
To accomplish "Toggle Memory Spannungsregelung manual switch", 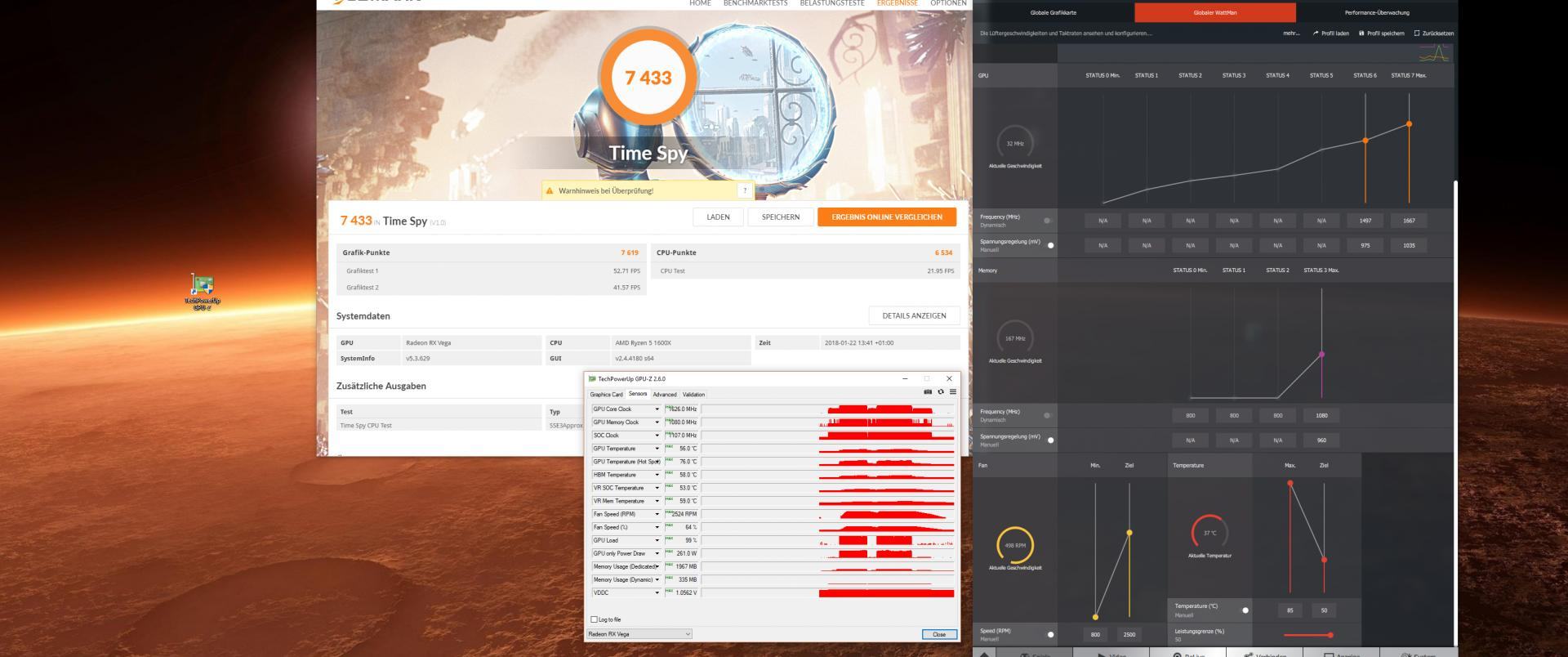I will [x=1049, y=440].
